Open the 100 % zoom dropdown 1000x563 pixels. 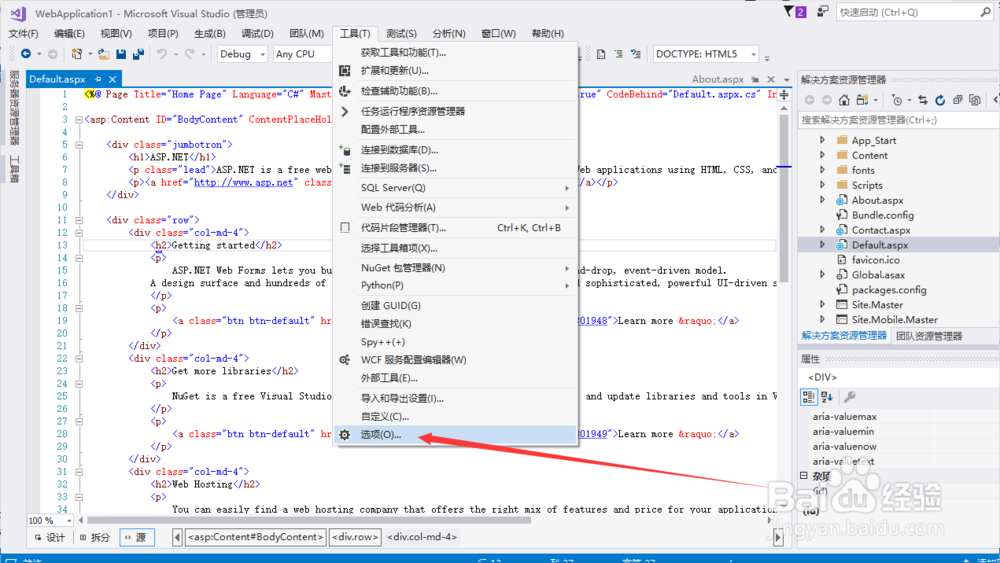(68, 521)
